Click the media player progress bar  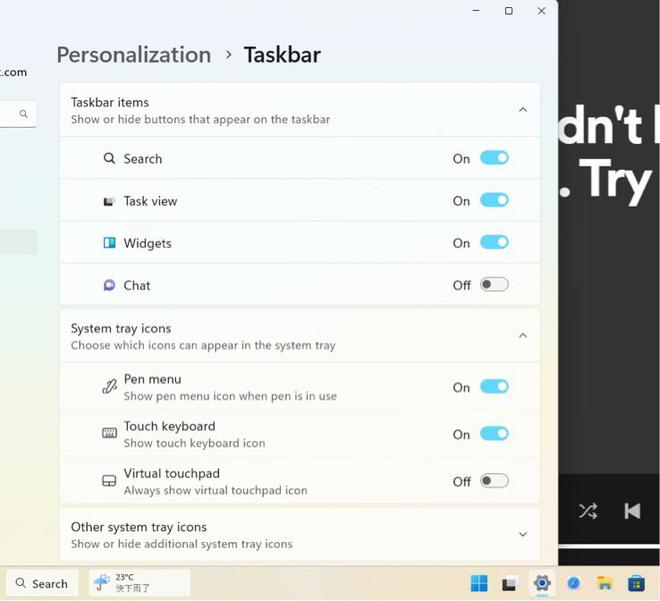pyautogui.click(x=609, y=546)
